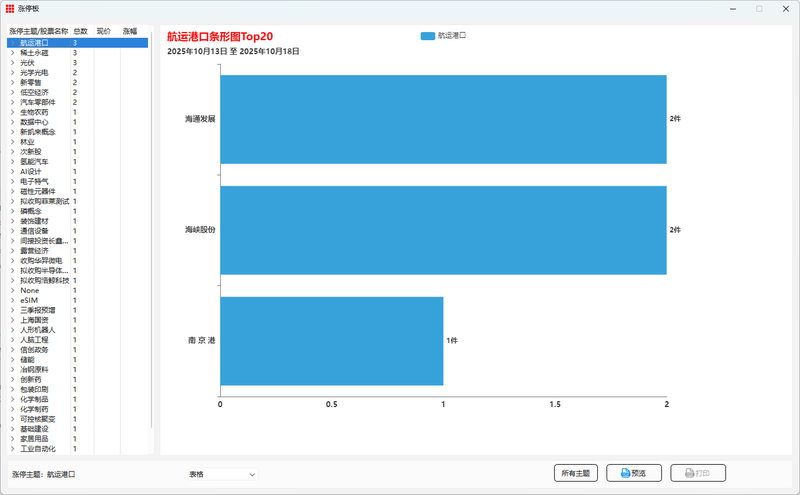This screenshot has height=495, width=800.
Task: Select the 林业 theme row
Action: pyautogui.click(x=78, y=142)
